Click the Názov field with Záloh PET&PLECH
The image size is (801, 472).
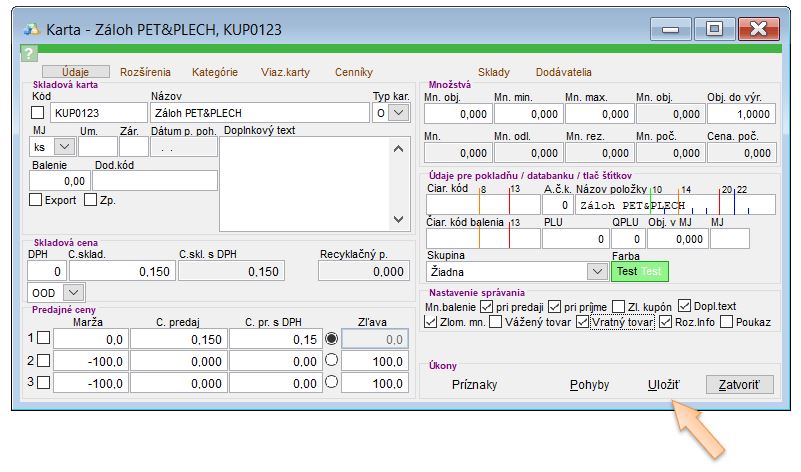[259, 113]
